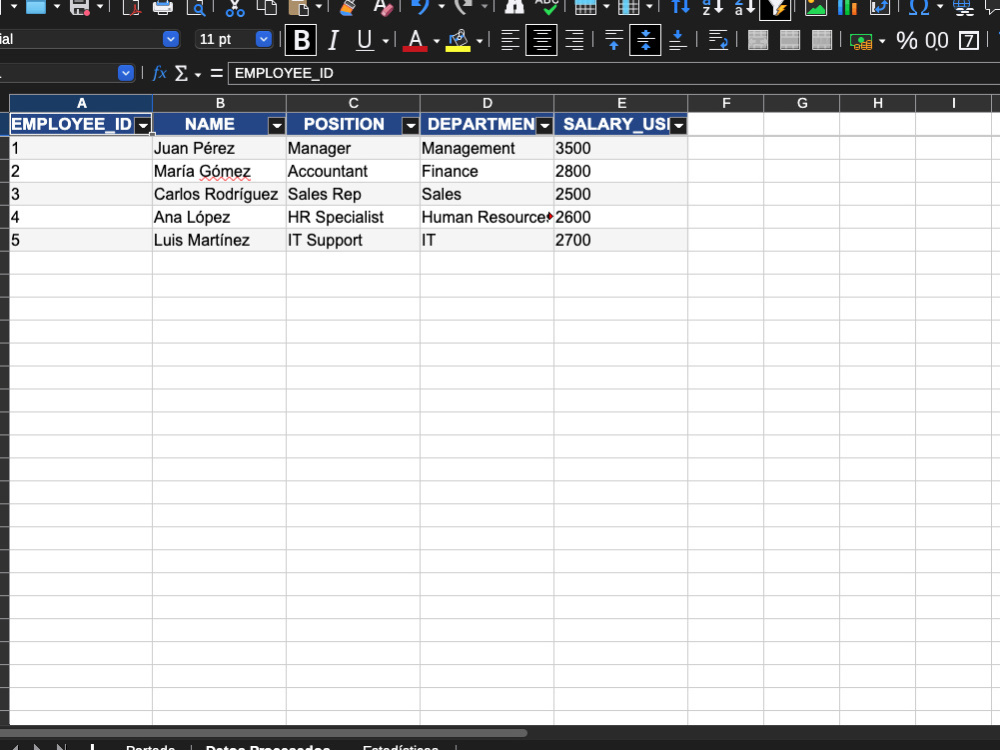
Task: Open the font name dropdown
Action: (x=170, y=39)
